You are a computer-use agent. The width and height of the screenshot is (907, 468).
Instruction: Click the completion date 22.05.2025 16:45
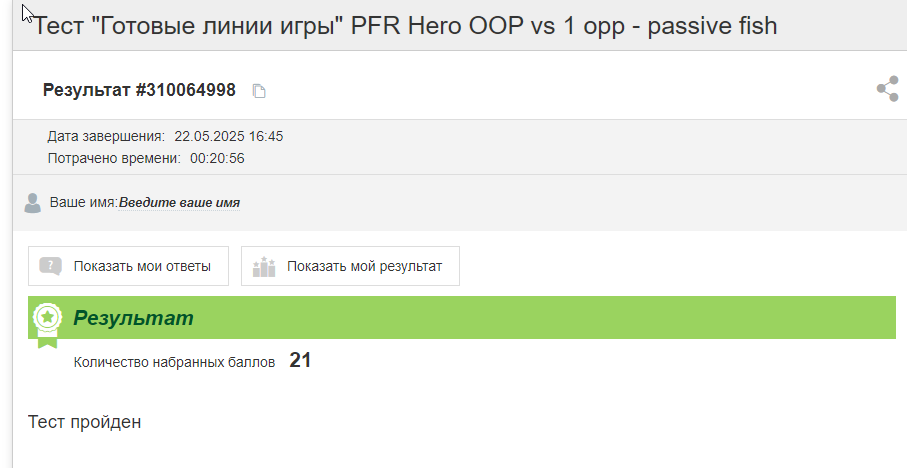(x=228, y=137)
